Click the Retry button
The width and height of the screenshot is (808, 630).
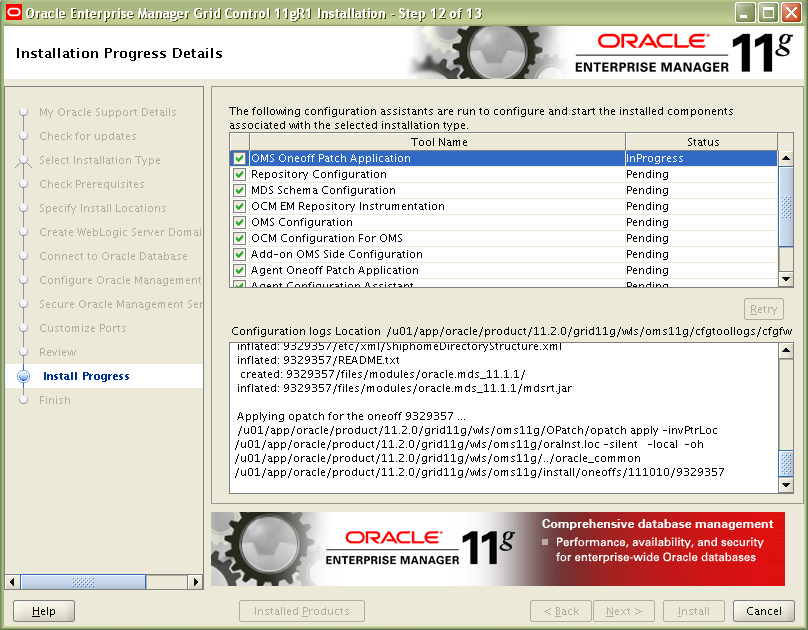[764, 309]
